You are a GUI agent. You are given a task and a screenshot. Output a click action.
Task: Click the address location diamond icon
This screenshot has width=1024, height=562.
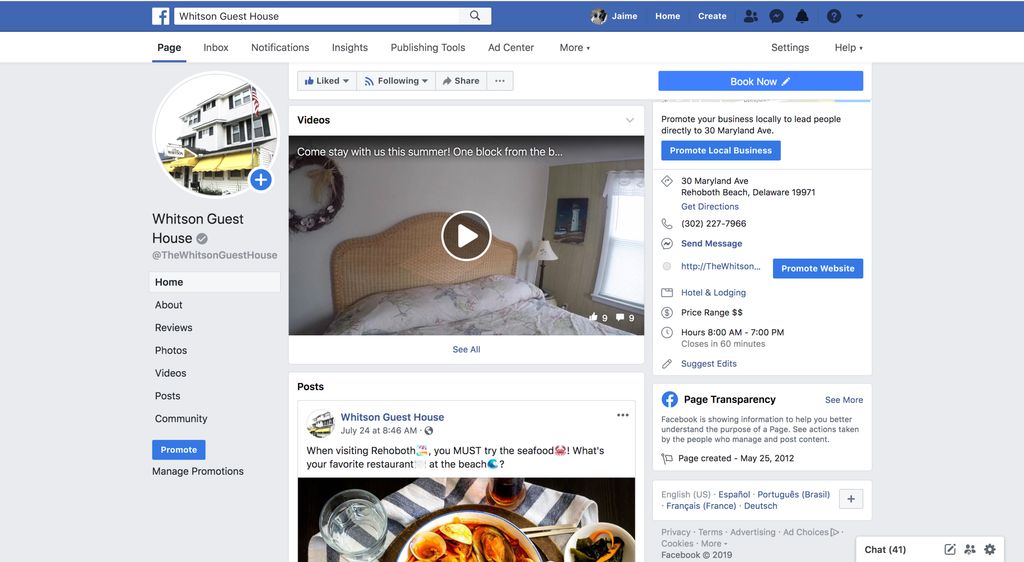tap(667, 181)
